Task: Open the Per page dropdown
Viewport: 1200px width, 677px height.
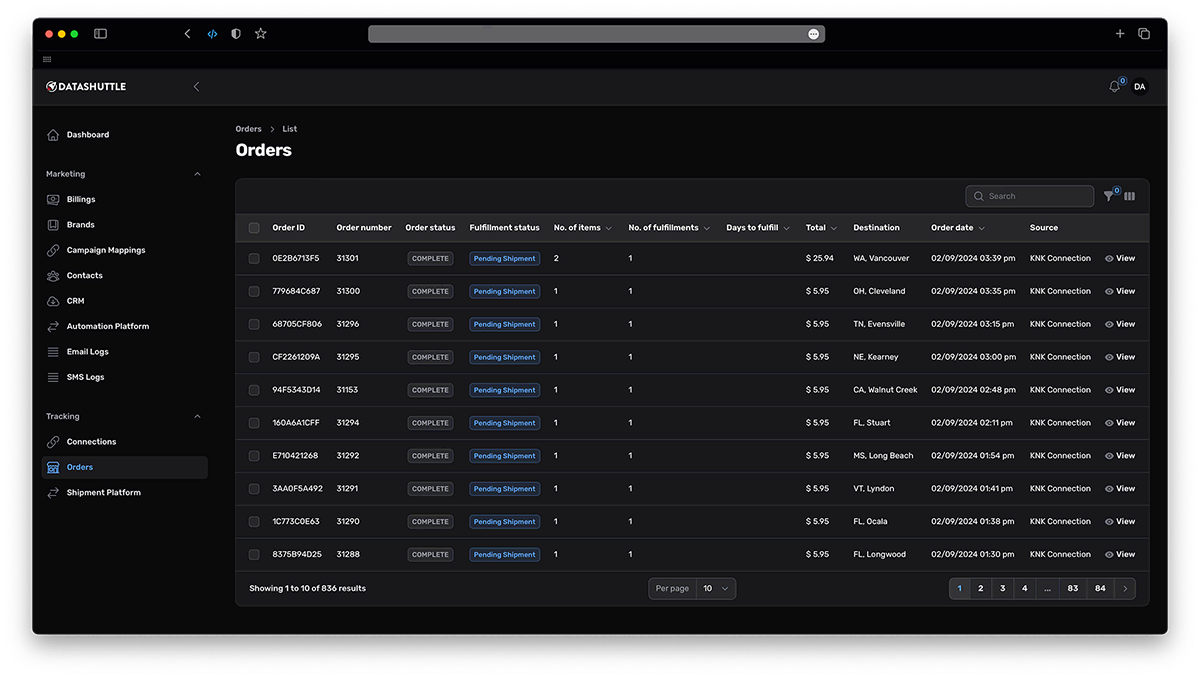Action: tap(716, 589)
